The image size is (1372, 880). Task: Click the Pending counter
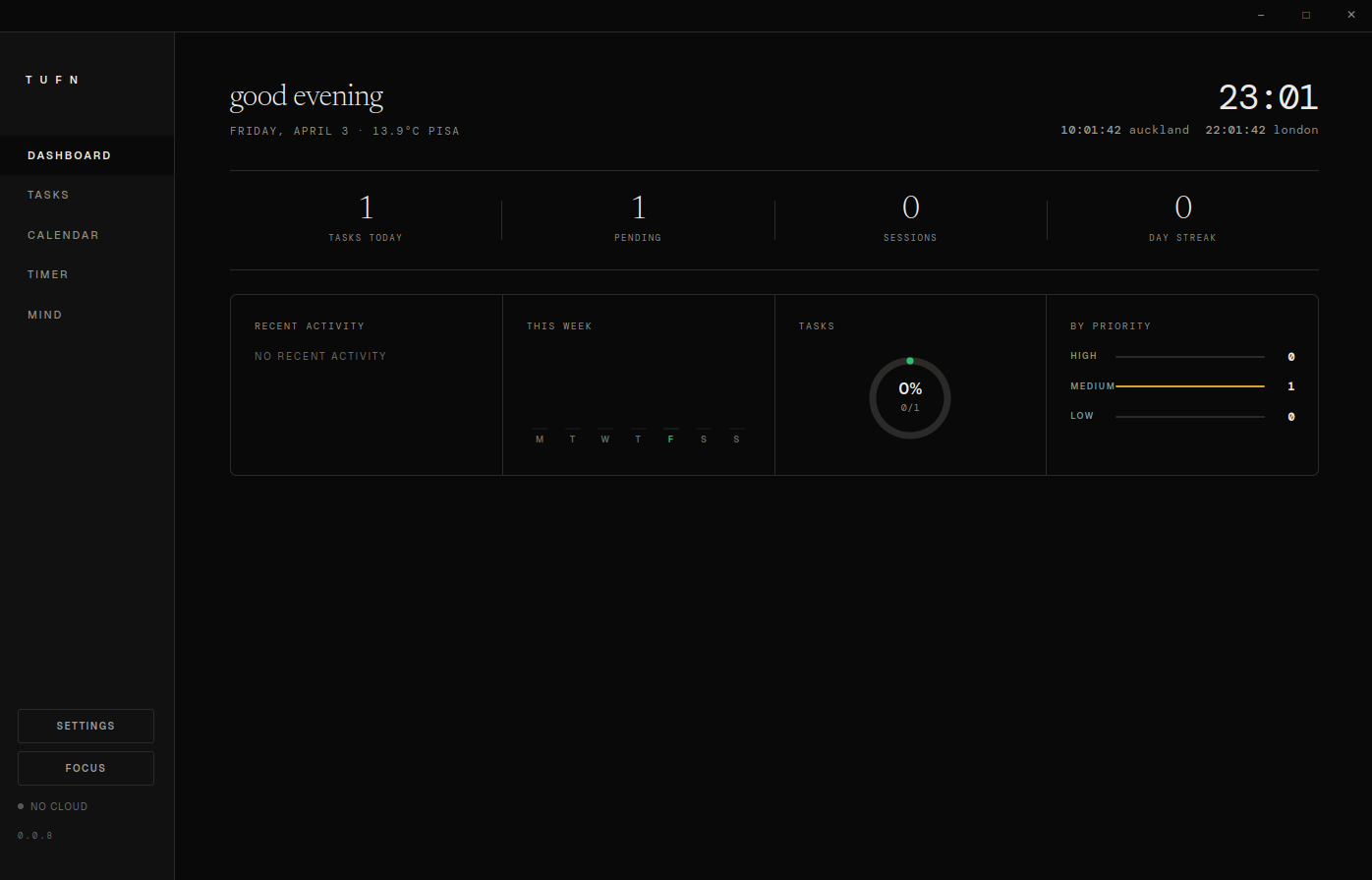[638, 218]
